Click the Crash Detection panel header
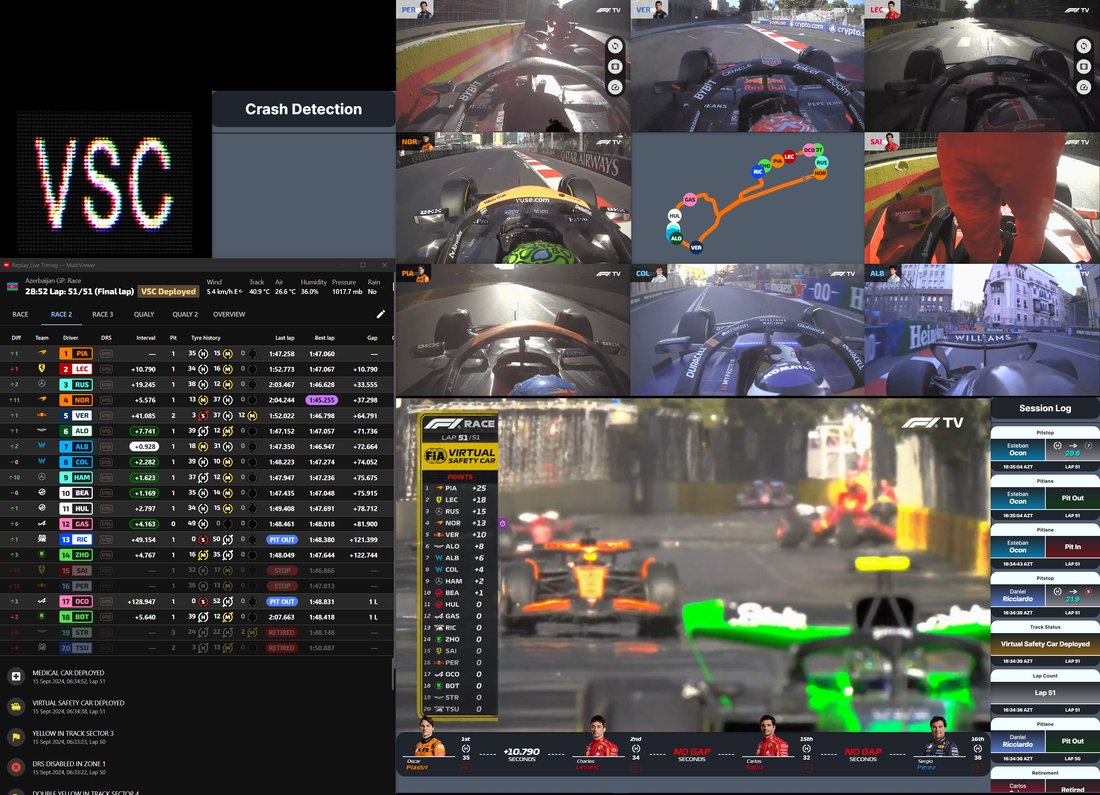 pos(304,109)
